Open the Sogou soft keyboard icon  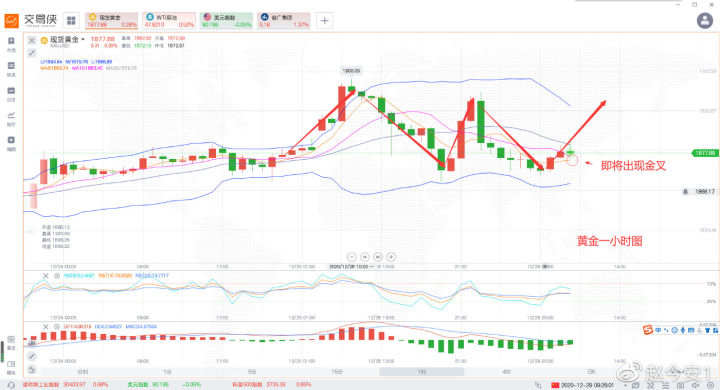point(691,330)
